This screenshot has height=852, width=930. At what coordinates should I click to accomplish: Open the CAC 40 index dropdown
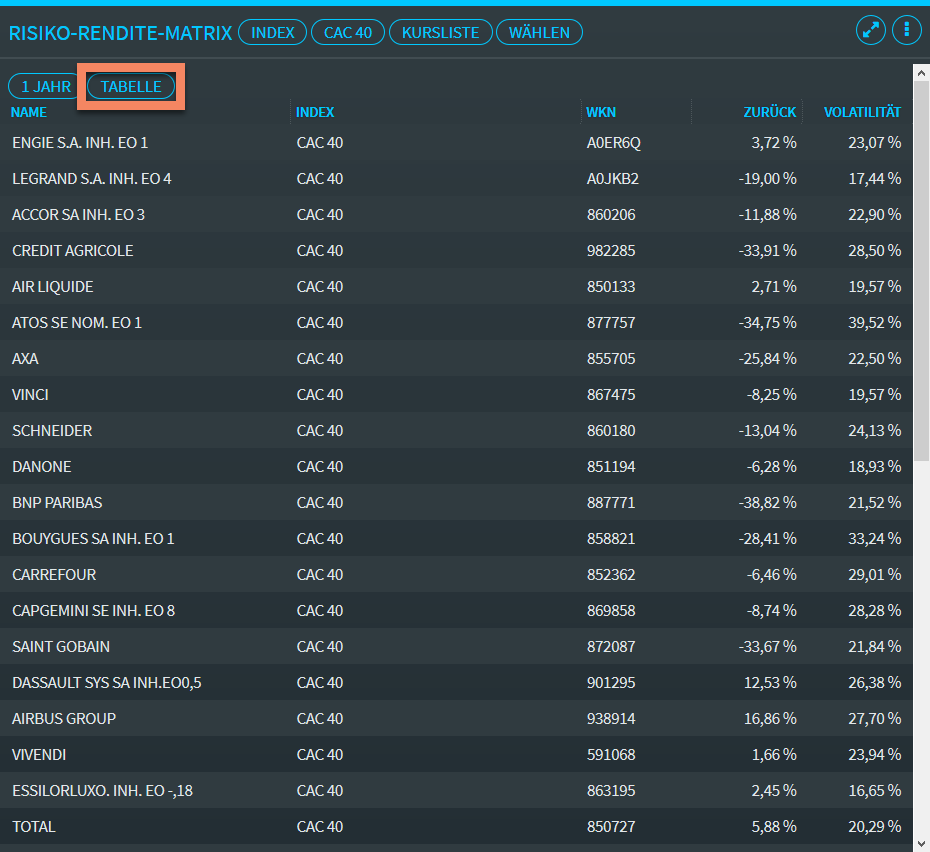point(347,33)
